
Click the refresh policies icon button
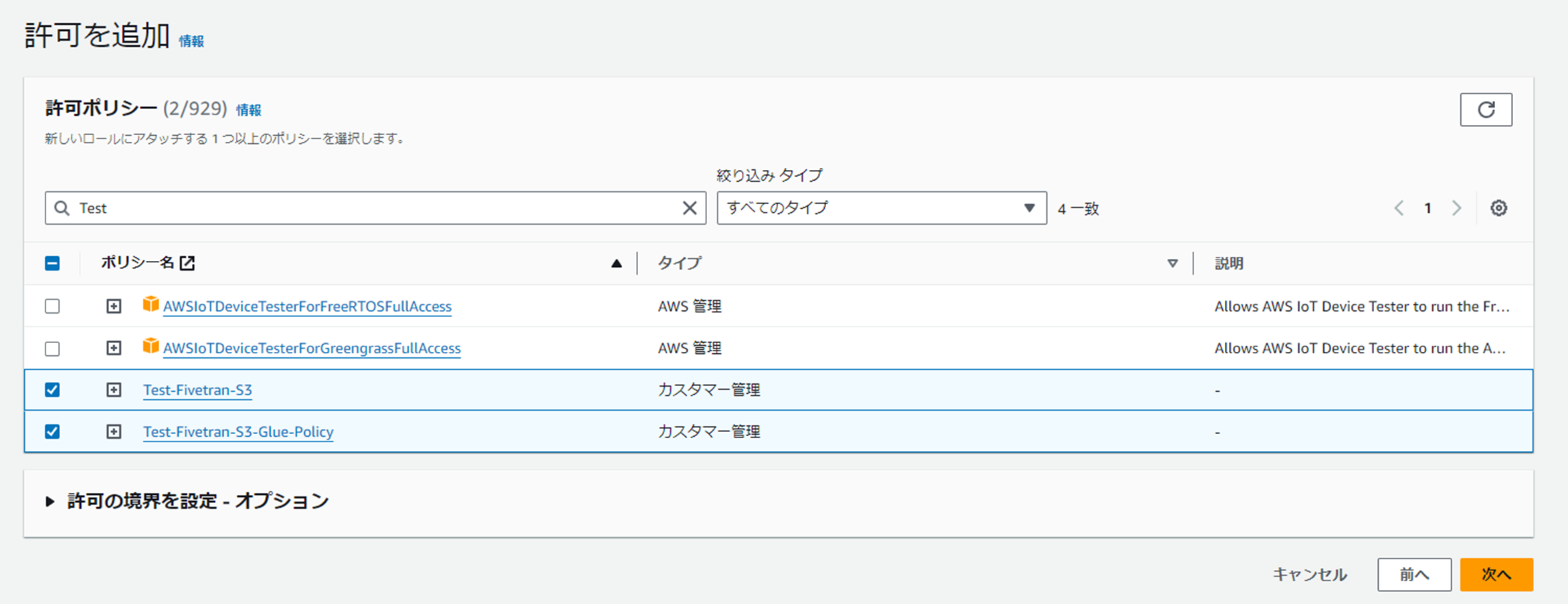click(1486, 110)
